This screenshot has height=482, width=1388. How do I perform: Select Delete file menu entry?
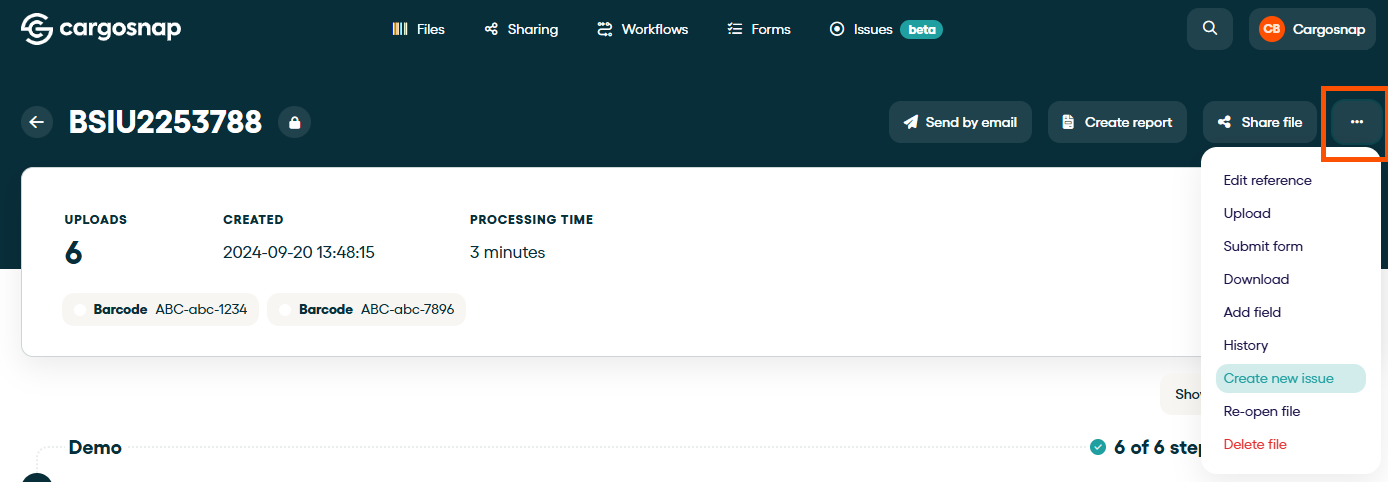tap(1255, 444)
